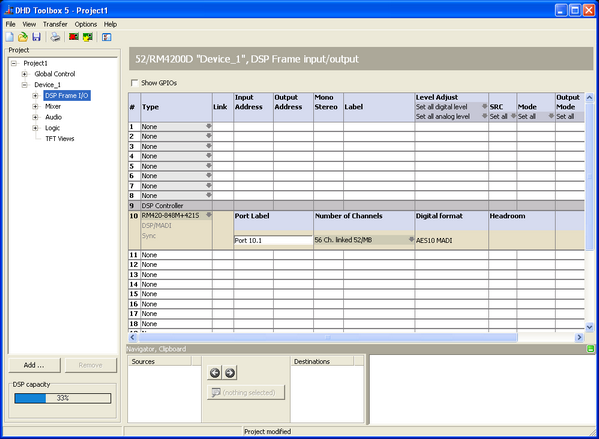Expand the Mixer tree node

35,107
